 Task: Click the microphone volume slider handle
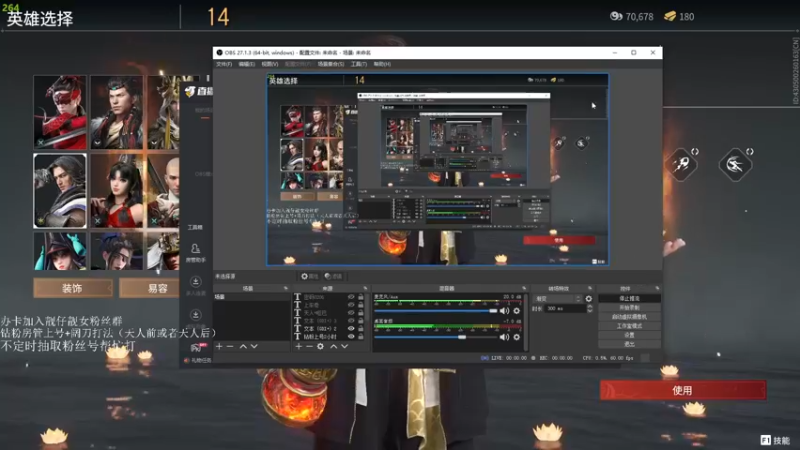tap(492, 311)
